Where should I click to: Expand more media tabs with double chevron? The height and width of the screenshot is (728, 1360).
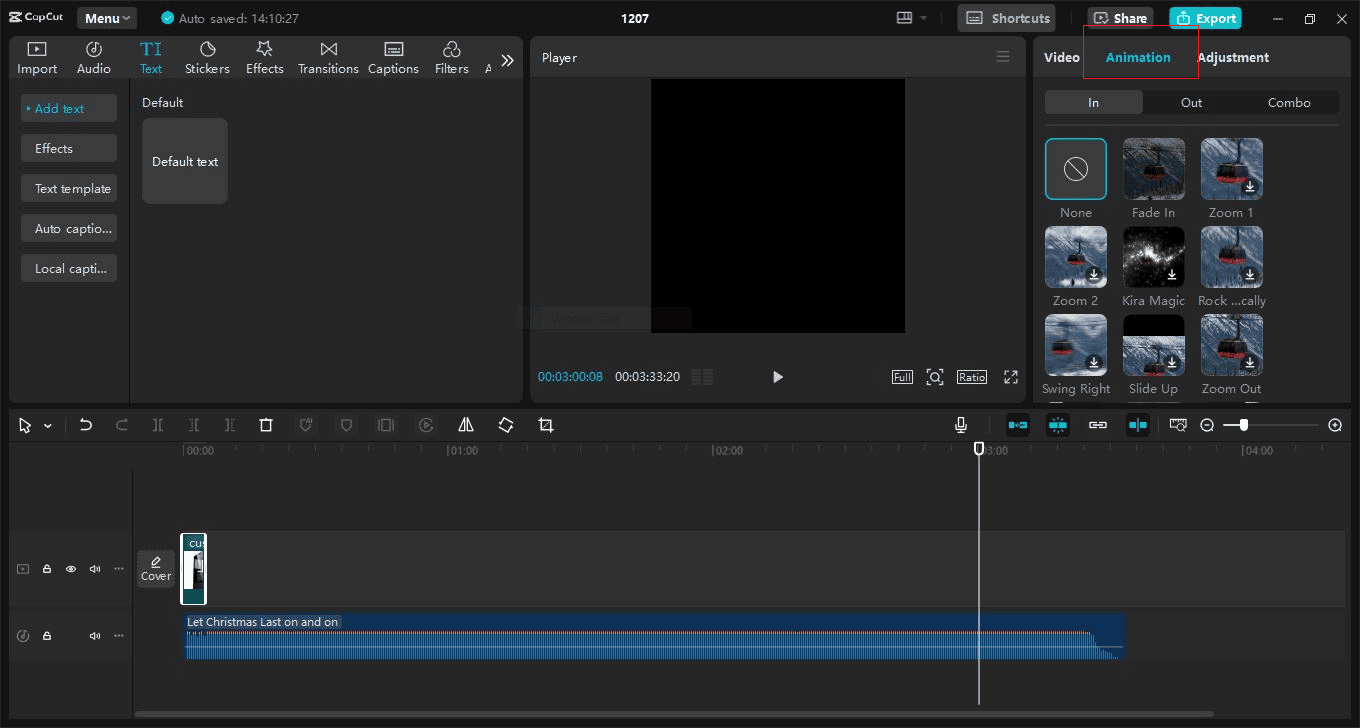pos(507,60)
